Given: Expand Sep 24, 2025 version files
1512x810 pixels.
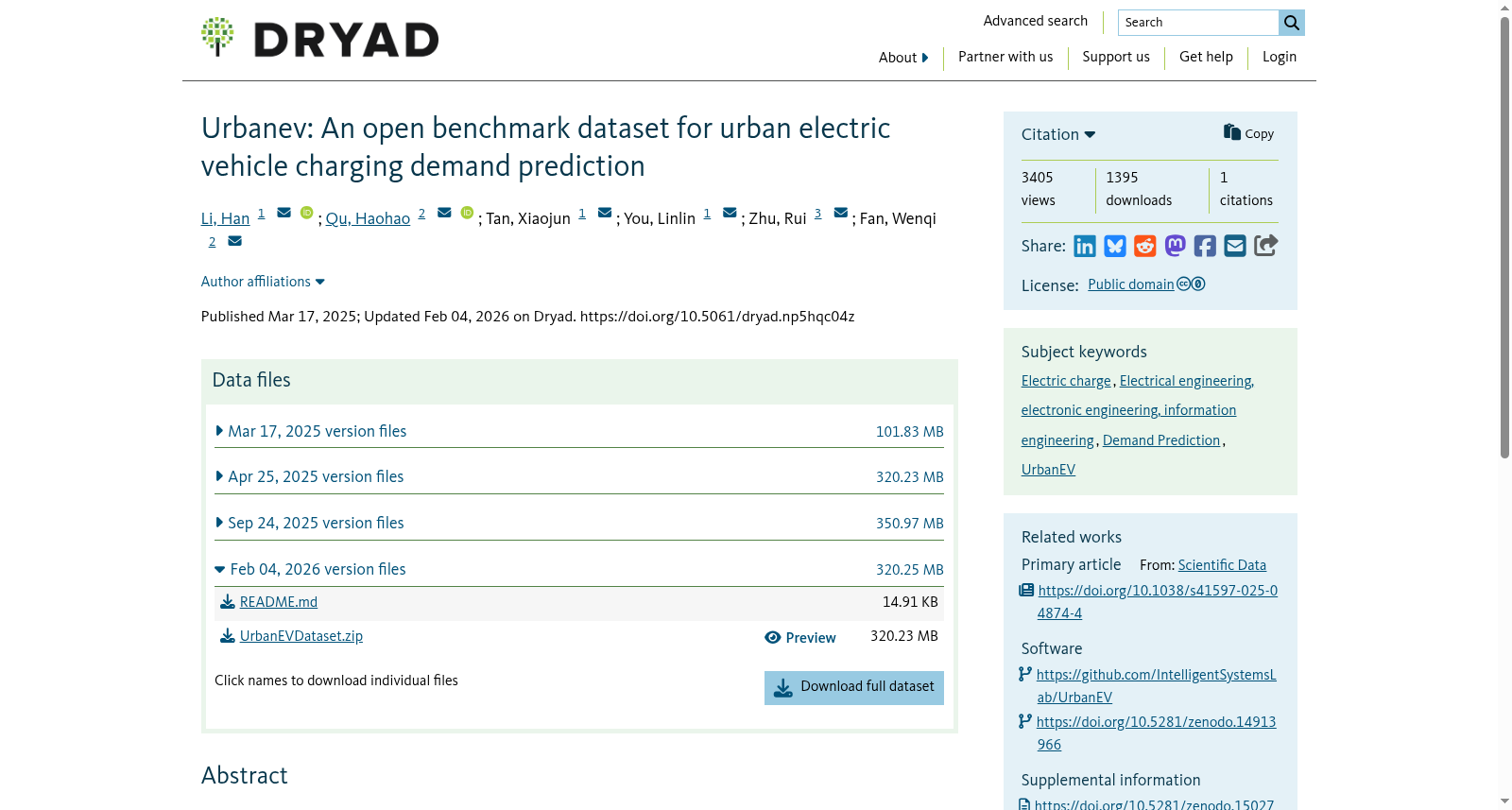Looking at the screenshot, I should 310,523.
